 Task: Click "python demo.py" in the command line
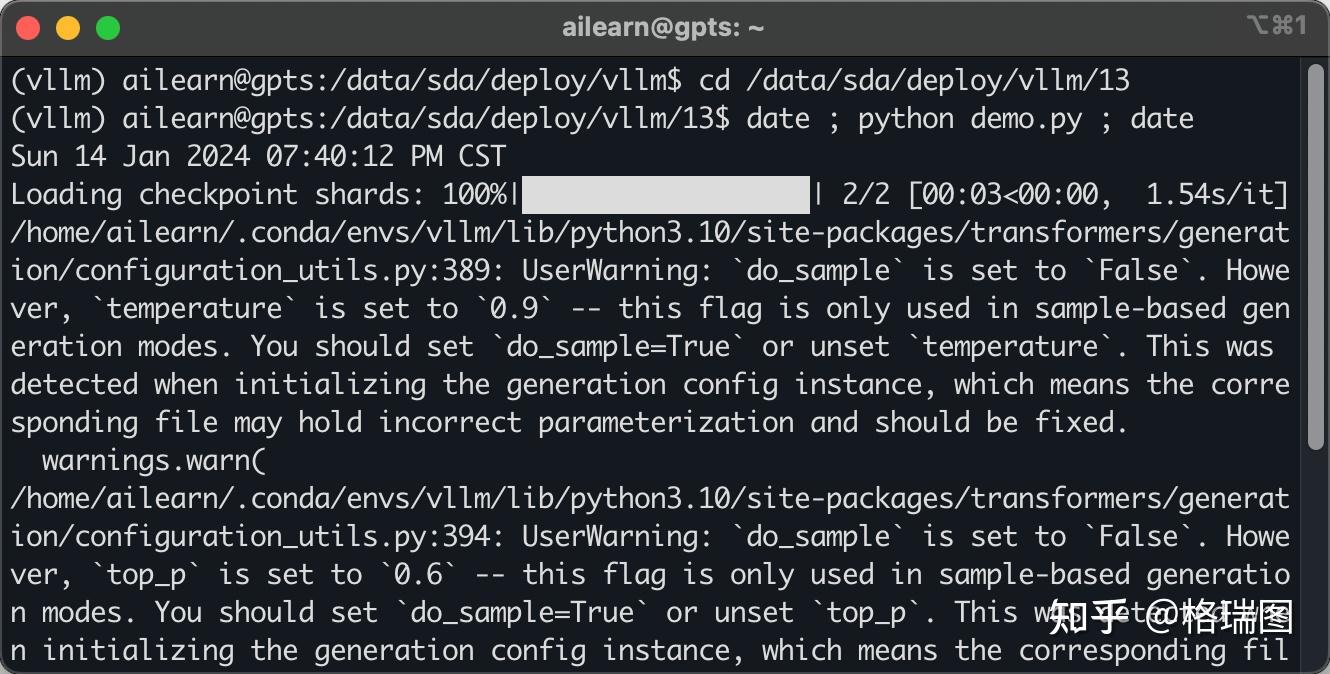970,118
